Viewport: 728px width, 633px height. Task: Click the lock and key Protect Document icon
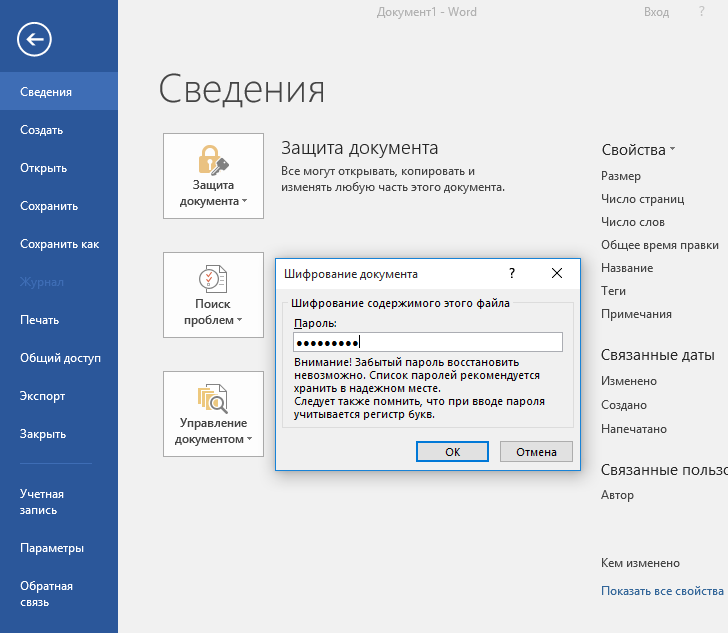point(213,159)
